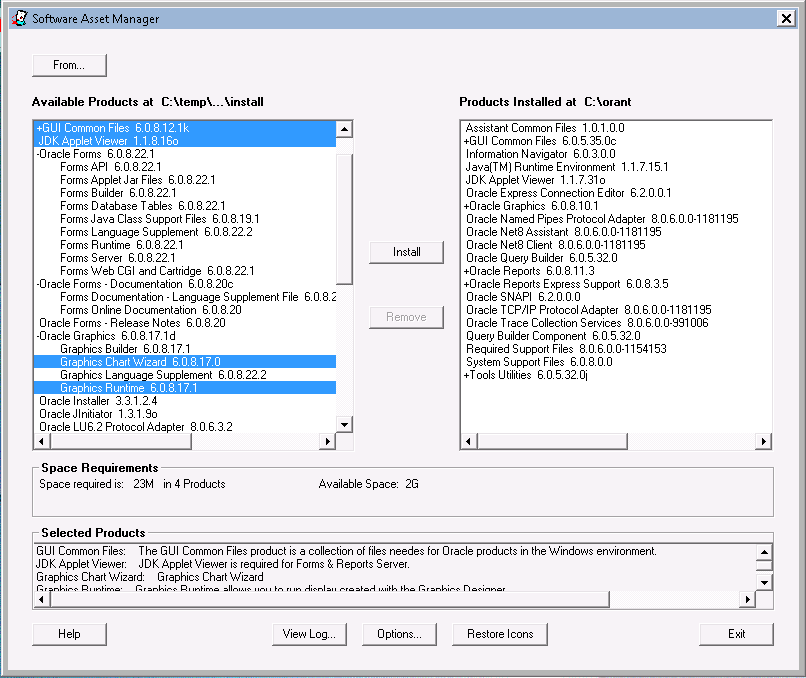Image resolution: width=806 pixels, height=678 pixels.
Task: Select Forms Database Tables 6.0.8.22.1
Action: (x=143, y=206)
